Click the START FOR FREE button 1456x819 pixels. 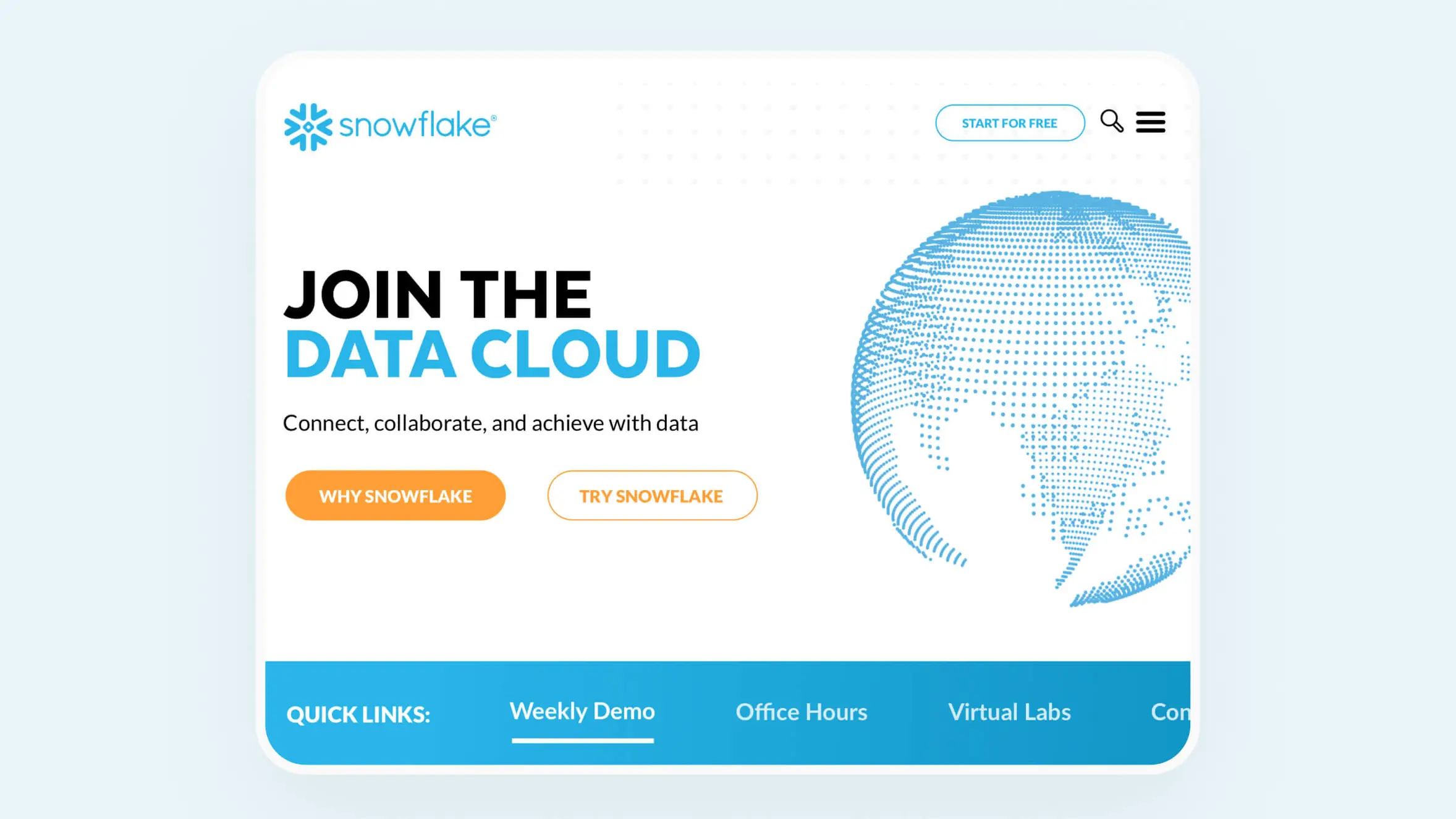click(1010, 122)
